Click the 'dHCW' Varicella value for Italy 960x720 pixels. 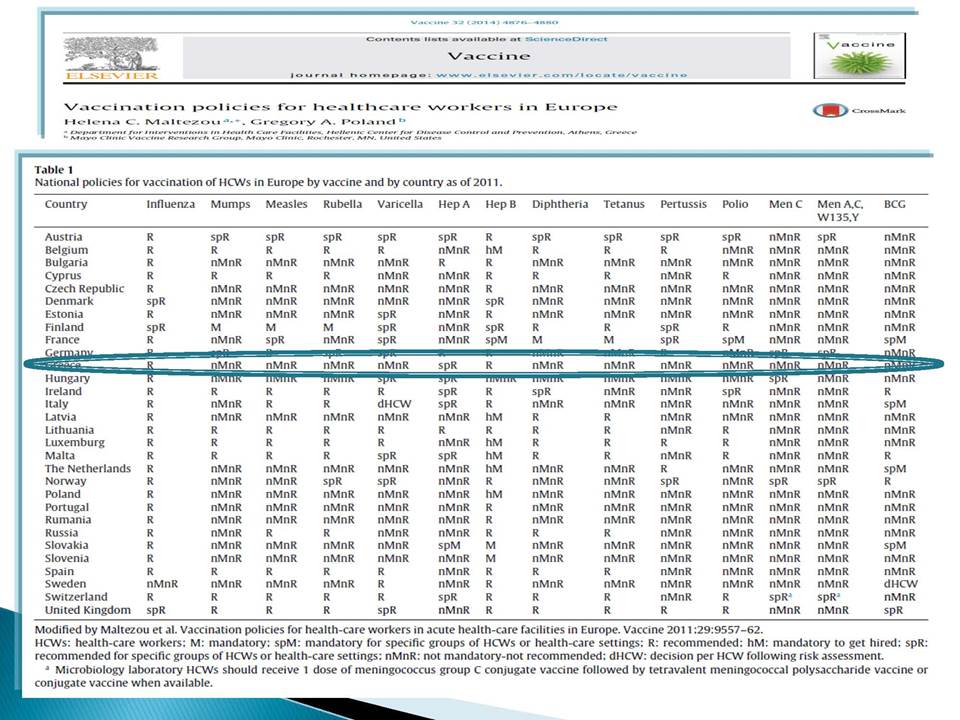(394, 404)
